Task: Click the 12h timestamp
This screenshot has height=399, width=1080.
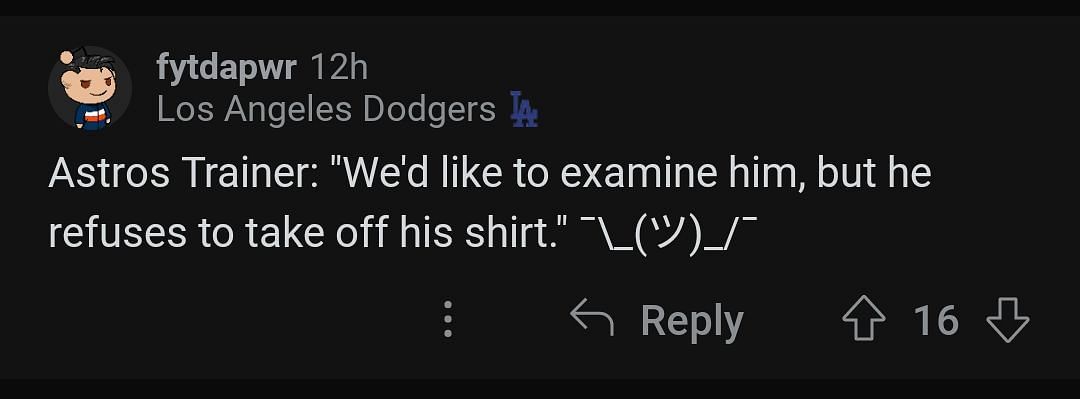Action: coord(340,68)
